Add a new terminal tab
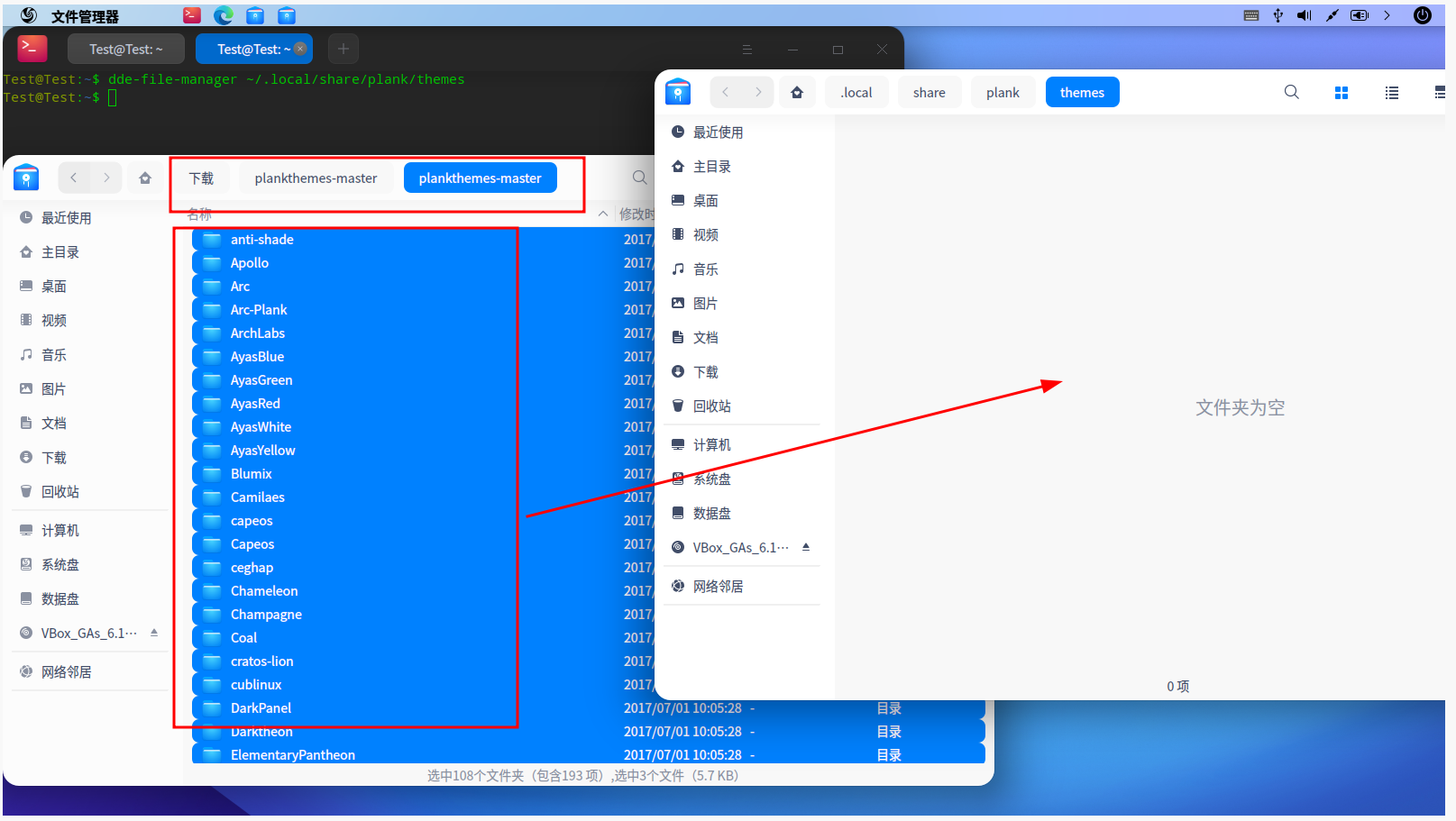 (343, 49)
